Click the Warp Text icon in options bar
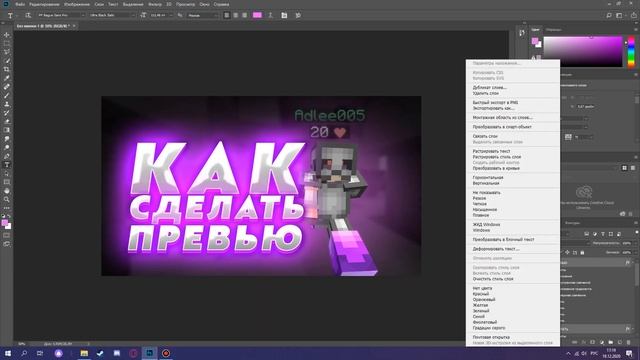 click(270, 15)
